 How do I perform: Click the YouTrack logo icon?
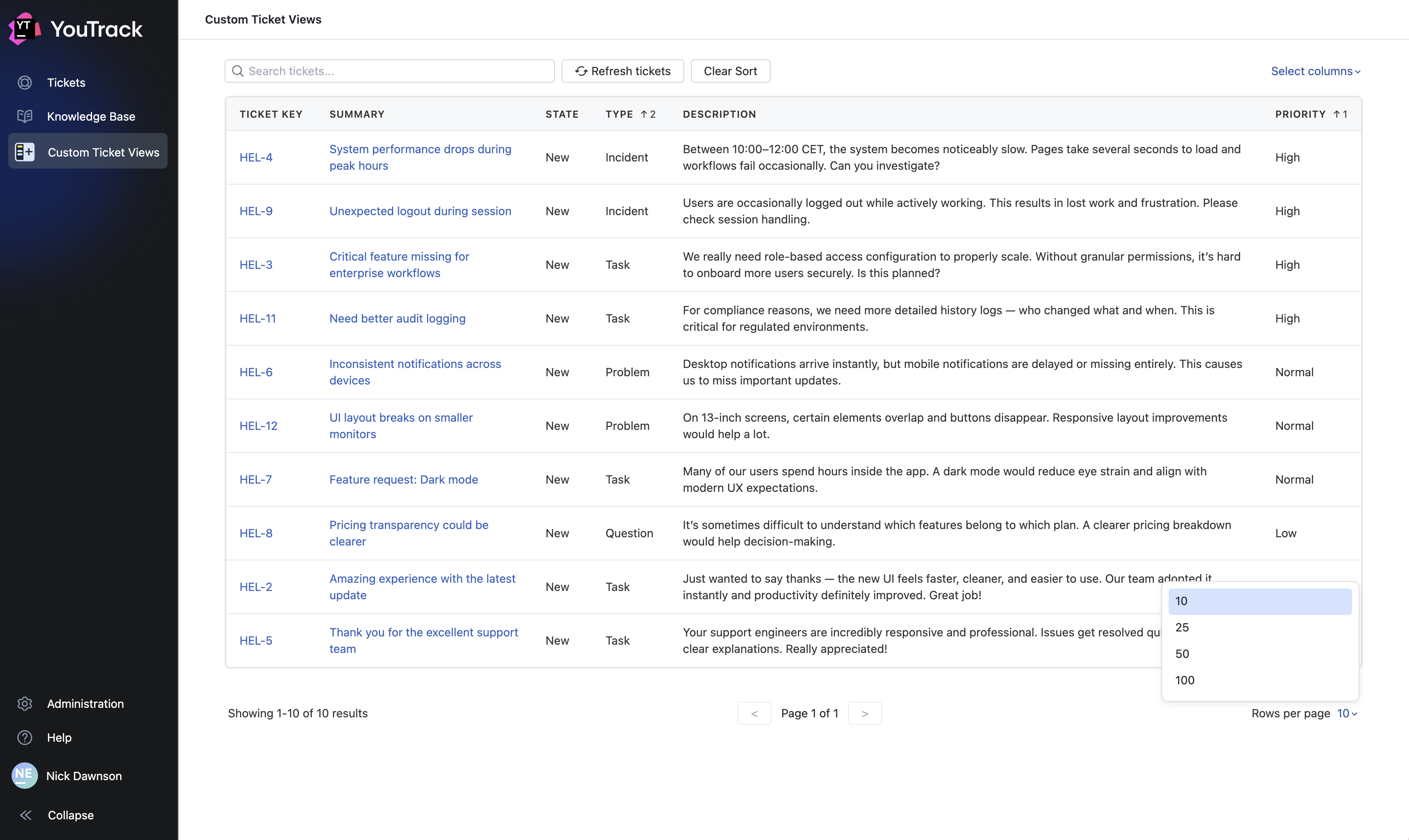tap(25, 28)
